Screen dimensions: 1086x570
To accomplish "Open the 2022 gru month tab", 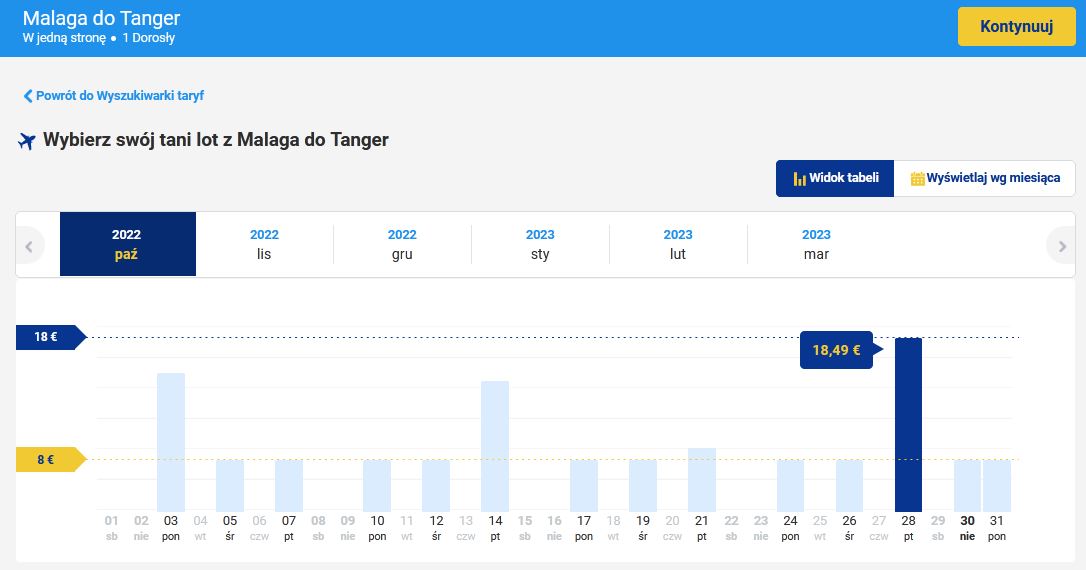I will 402,245.
